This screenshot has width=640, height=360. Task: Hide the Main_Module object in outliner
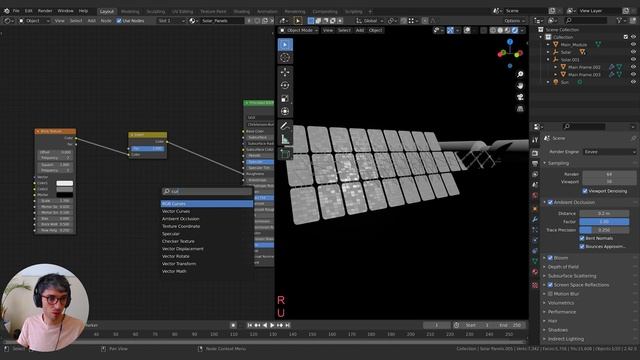tap(633, 44)
